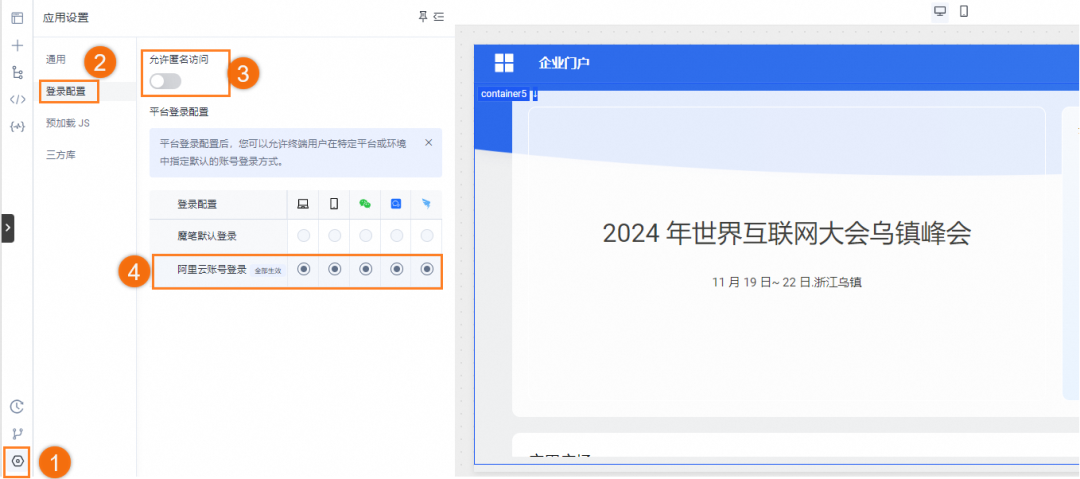Select 阿里云账号登录 for WeChat
This screenshot has height=479, width=1080.
[365, 269]
